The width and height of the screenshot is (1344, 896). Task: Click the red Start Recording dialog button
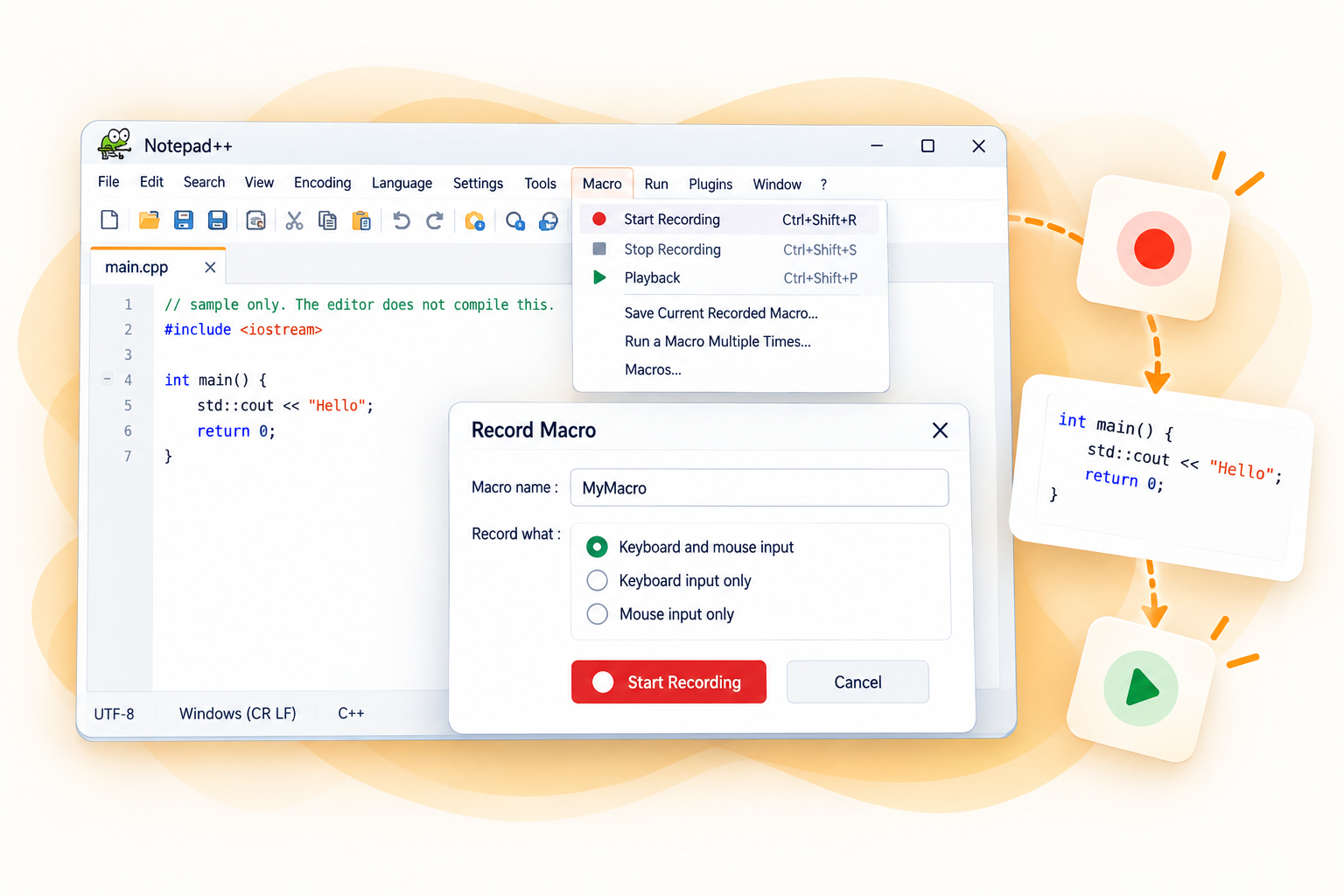tap(668, 682)
